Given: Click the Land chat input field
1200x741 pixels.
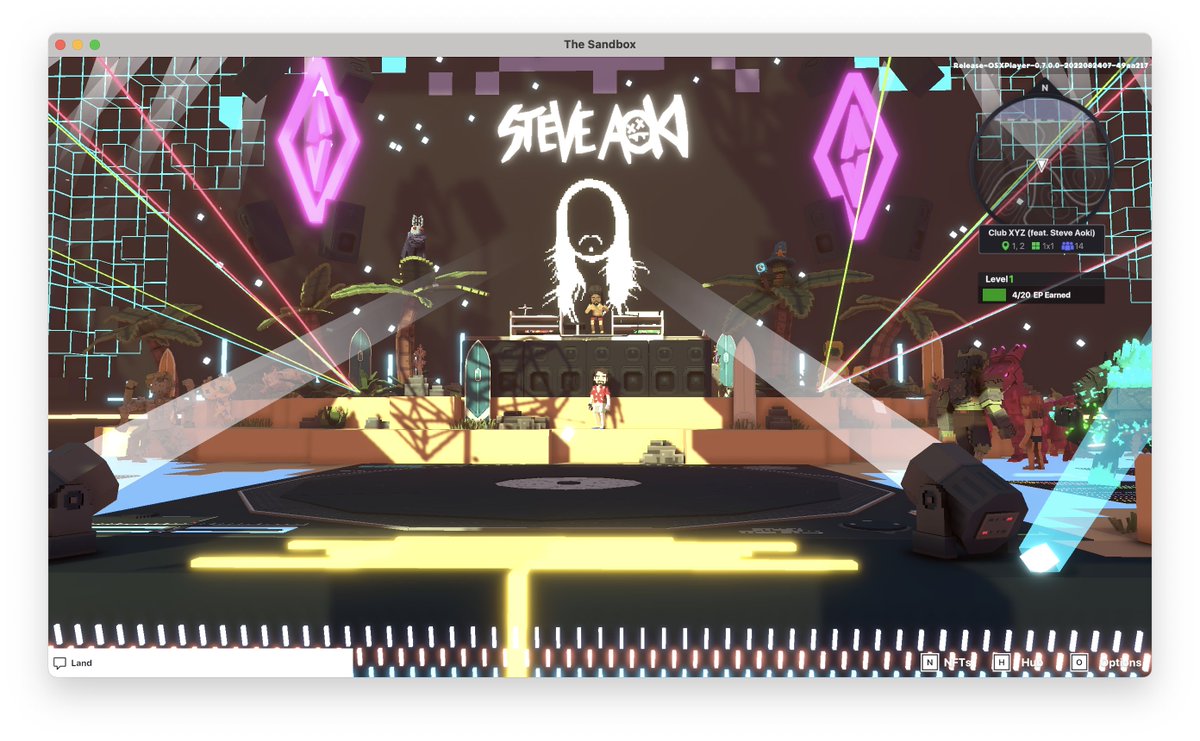Looking at the screenshot, I should click(x=201, y=663).
